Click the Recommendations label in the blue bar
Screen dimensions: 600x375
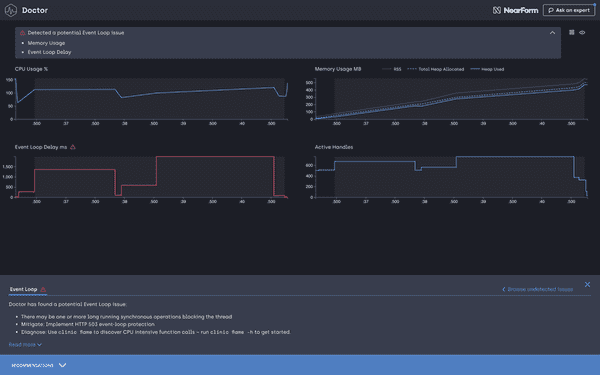[x=33, y=365]
